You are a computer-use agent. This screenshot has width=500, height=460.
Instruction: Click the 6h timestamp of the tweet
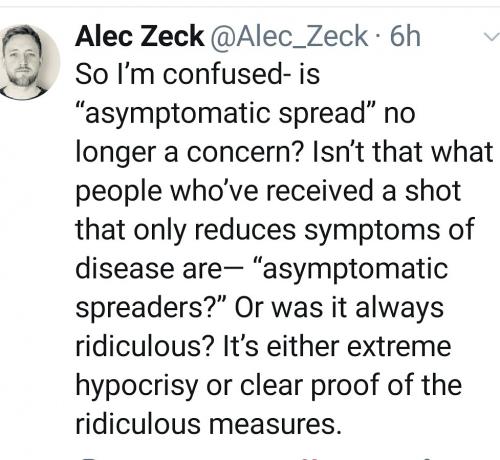click(x=405, y=36)
